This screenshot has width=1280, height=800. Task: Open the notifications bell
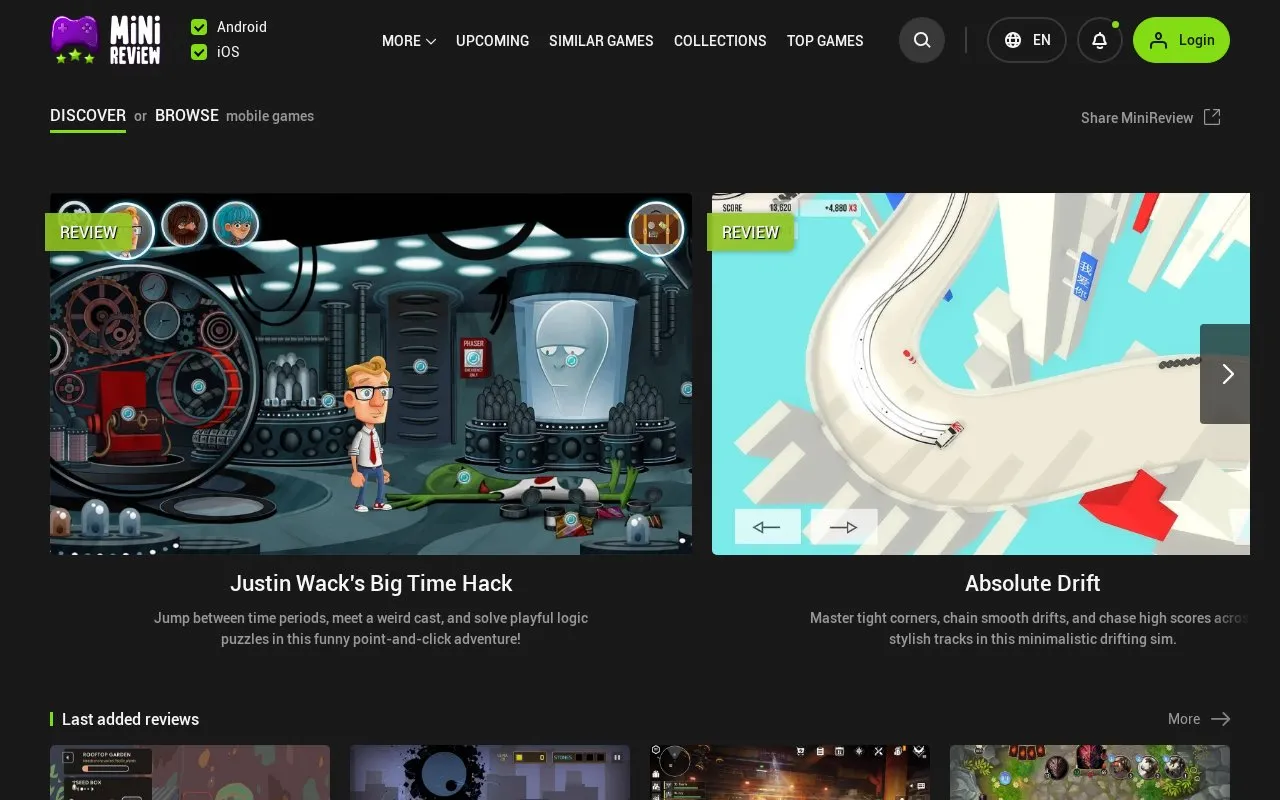pos(1099,40)
